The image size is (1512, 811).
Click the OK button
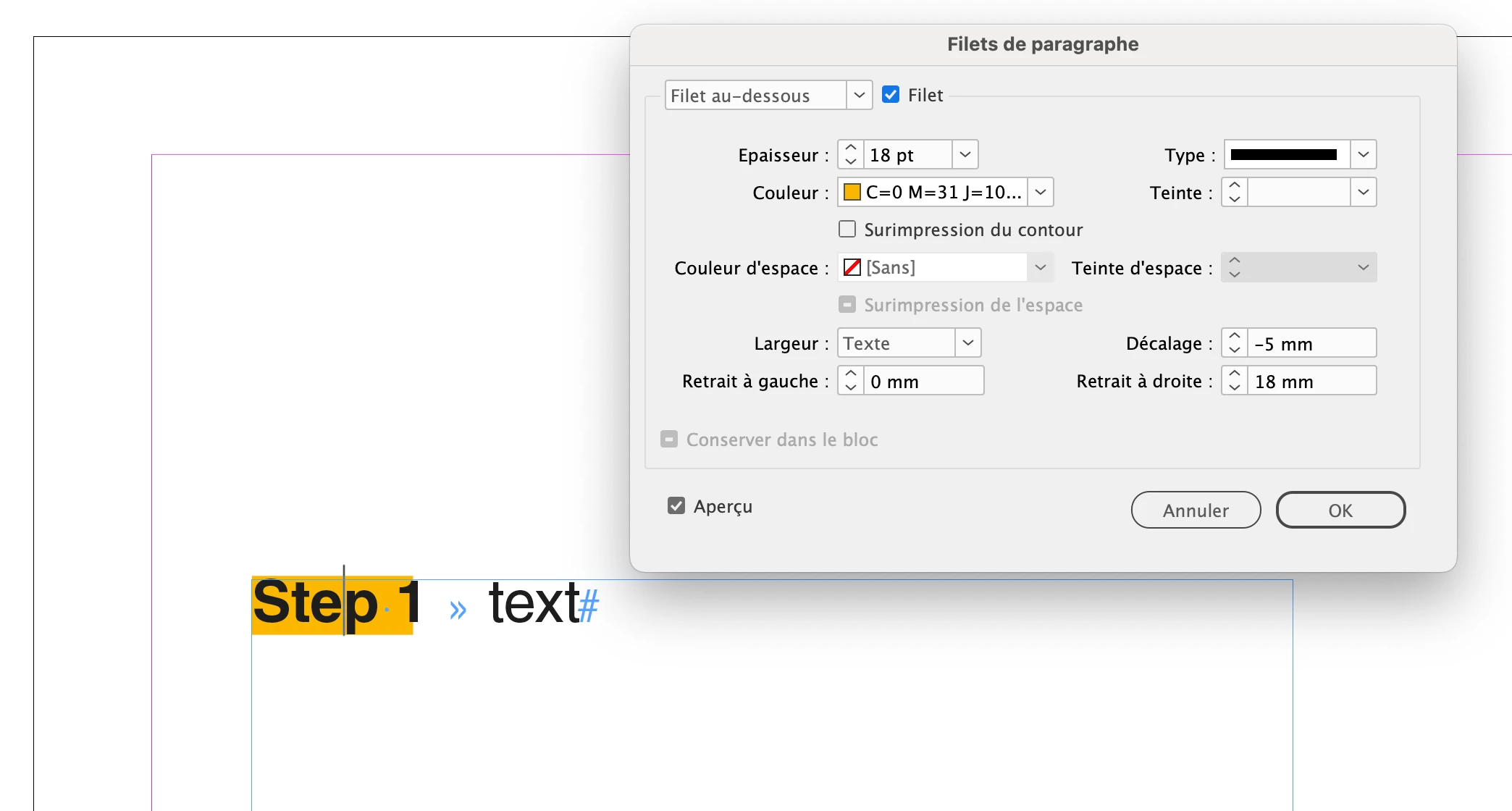coord(1340,510)
